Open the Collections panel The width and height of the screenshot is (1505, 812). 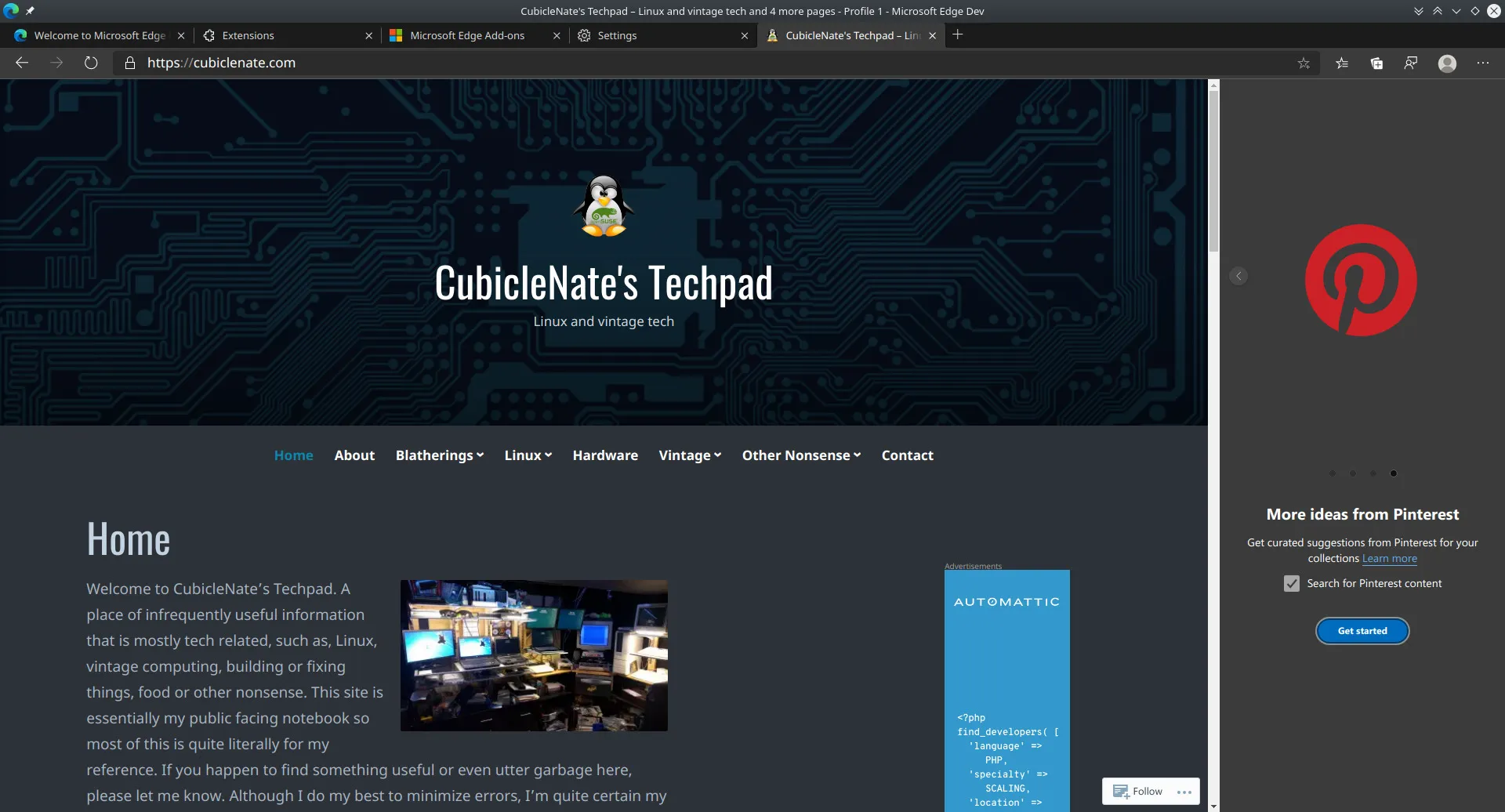point(1376,63)
